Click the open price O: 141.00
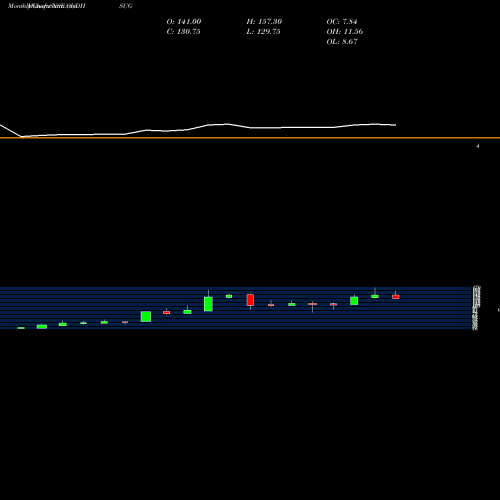Image resolution: width=500 pixels, height=500 pixels. click(x=184, y=22)
